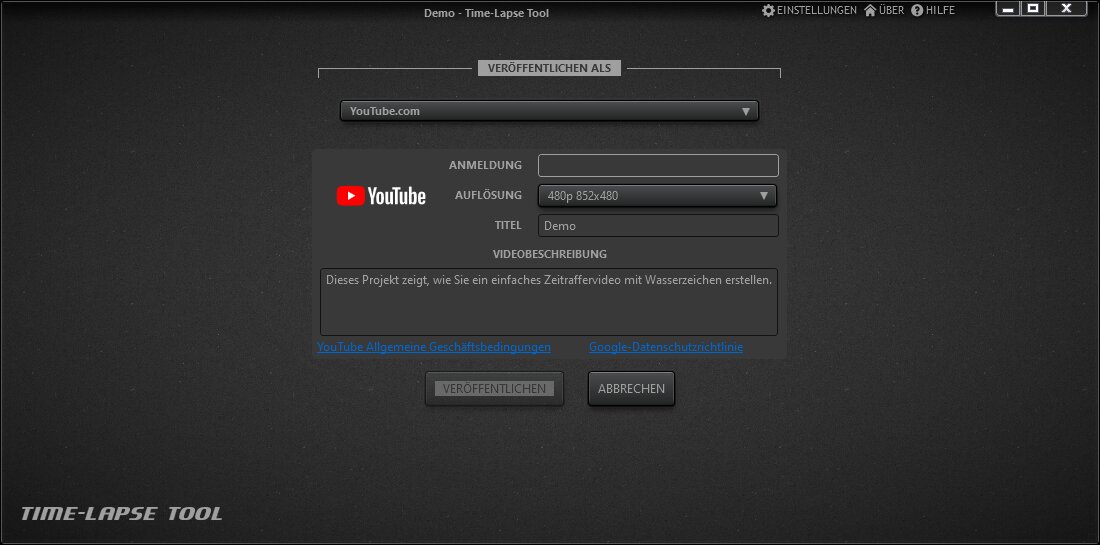The height and width of the screenshot is (545, 1100).
Task: Click the Titel field containing Demo
Action: (658, 226)
